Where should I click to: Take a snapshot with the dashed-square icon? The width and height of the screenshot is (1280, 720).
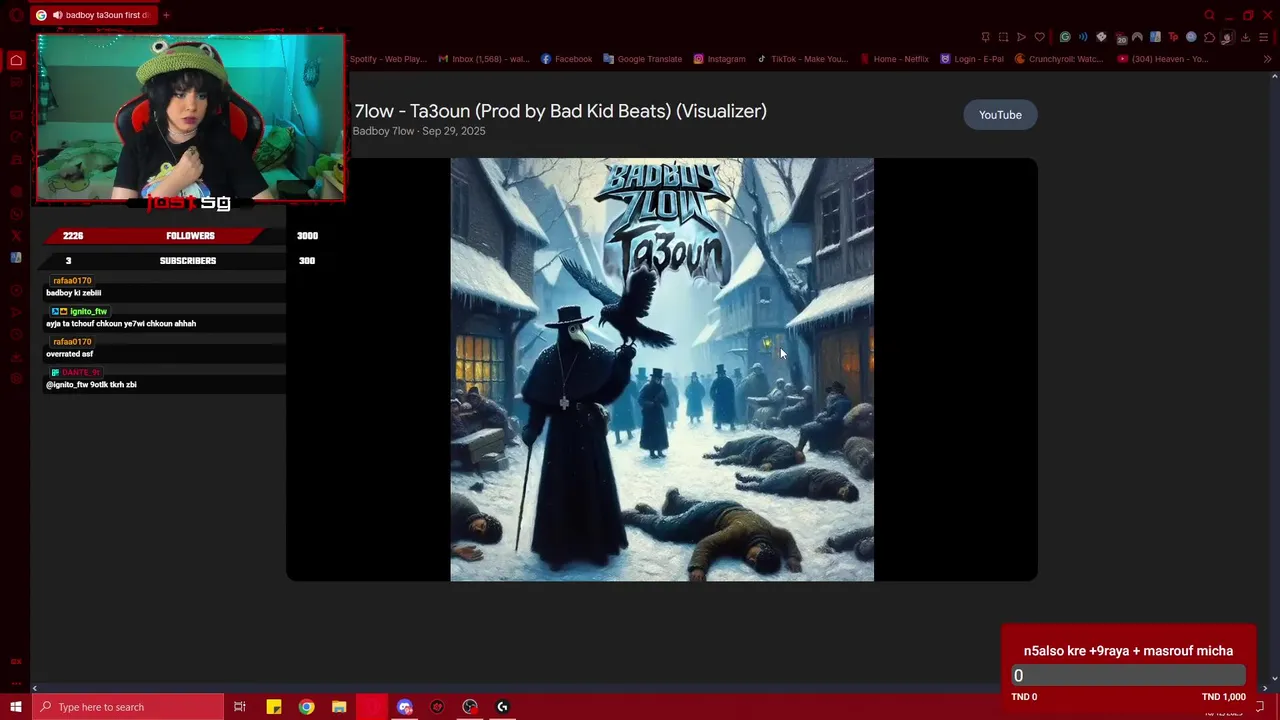click(x=1003, y=37)
